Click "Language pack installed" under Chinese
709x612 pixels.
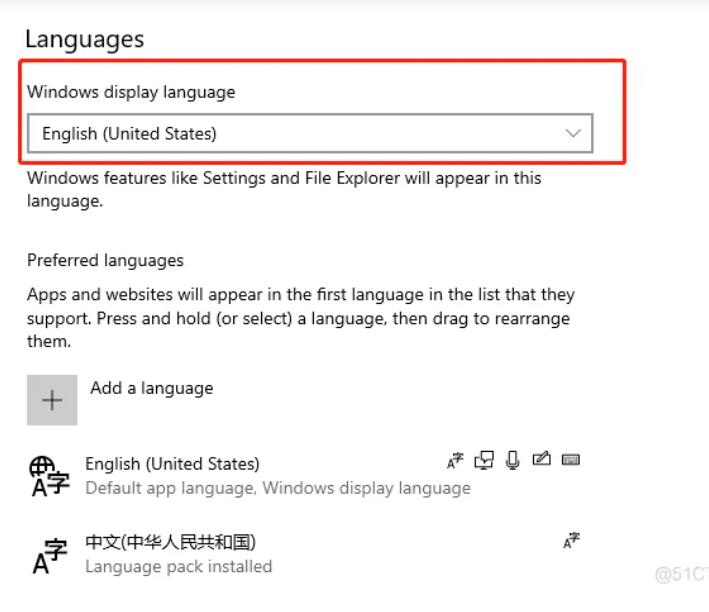pyautogui.click(x=178, y=566)
